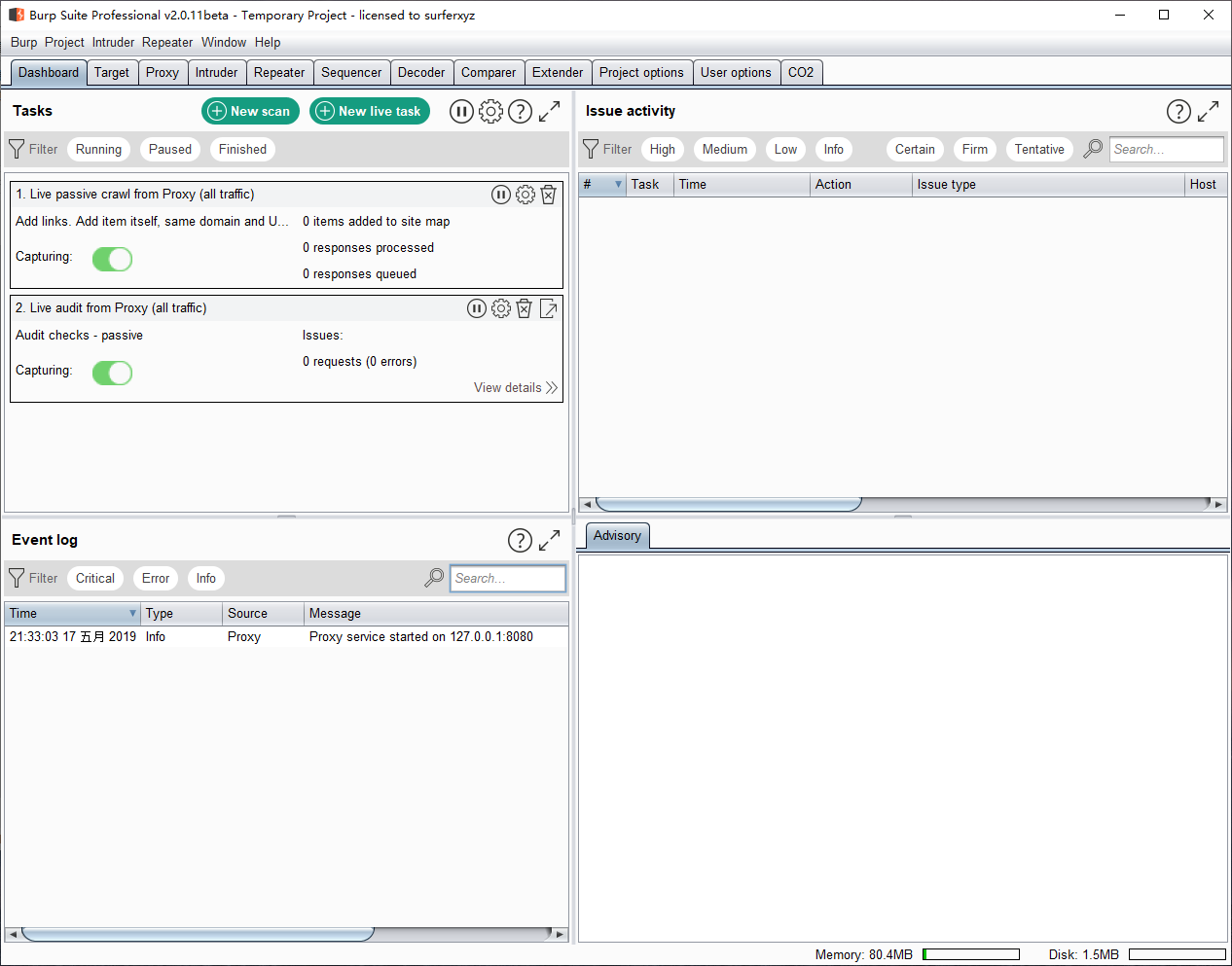Delete the live passive crawl task
Image resolution: width=1232 pixels, height=966 pixels.
click(549, 195)
